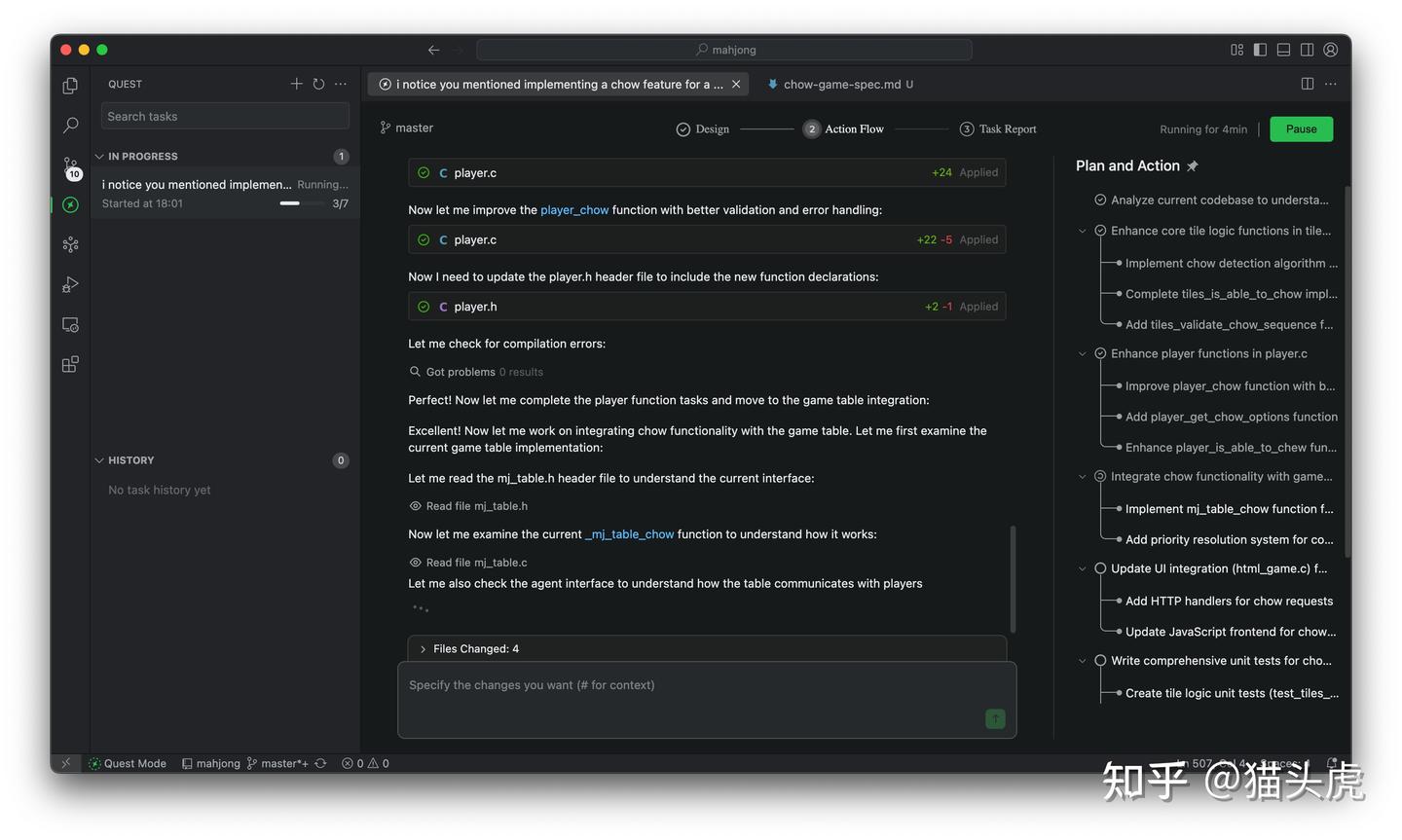1402x840 pixels.
Task: Go to the Task Report step
Action: click(x=998, y=129)
